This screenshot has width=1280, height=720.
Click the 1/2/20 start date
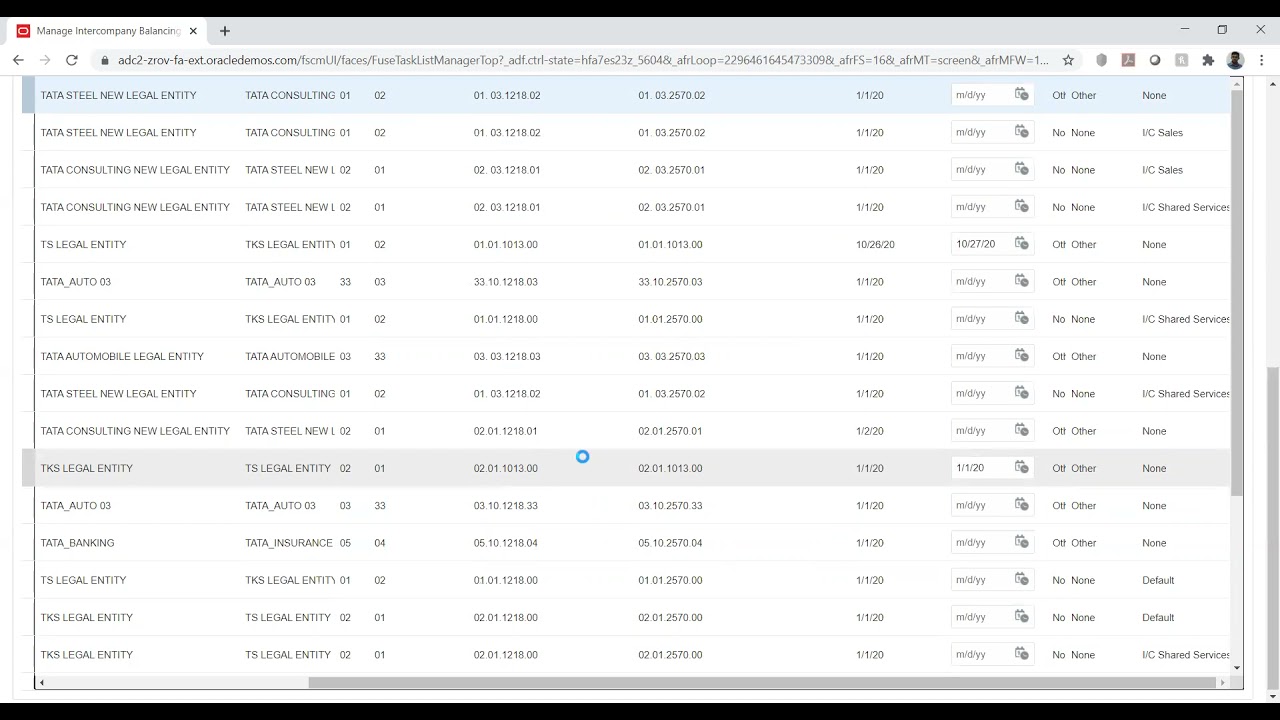click(870, 430)
